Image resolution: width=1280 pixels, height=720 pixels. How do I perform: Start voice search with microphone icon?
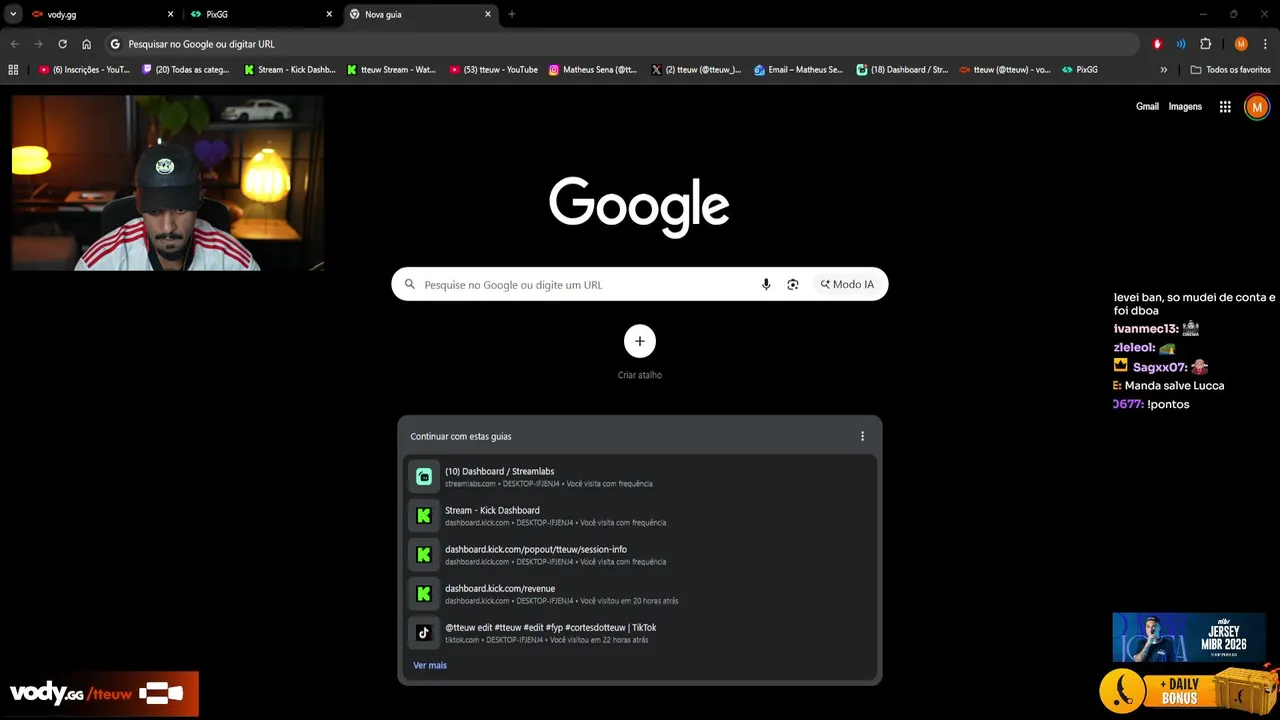click(x=766, y=284)
